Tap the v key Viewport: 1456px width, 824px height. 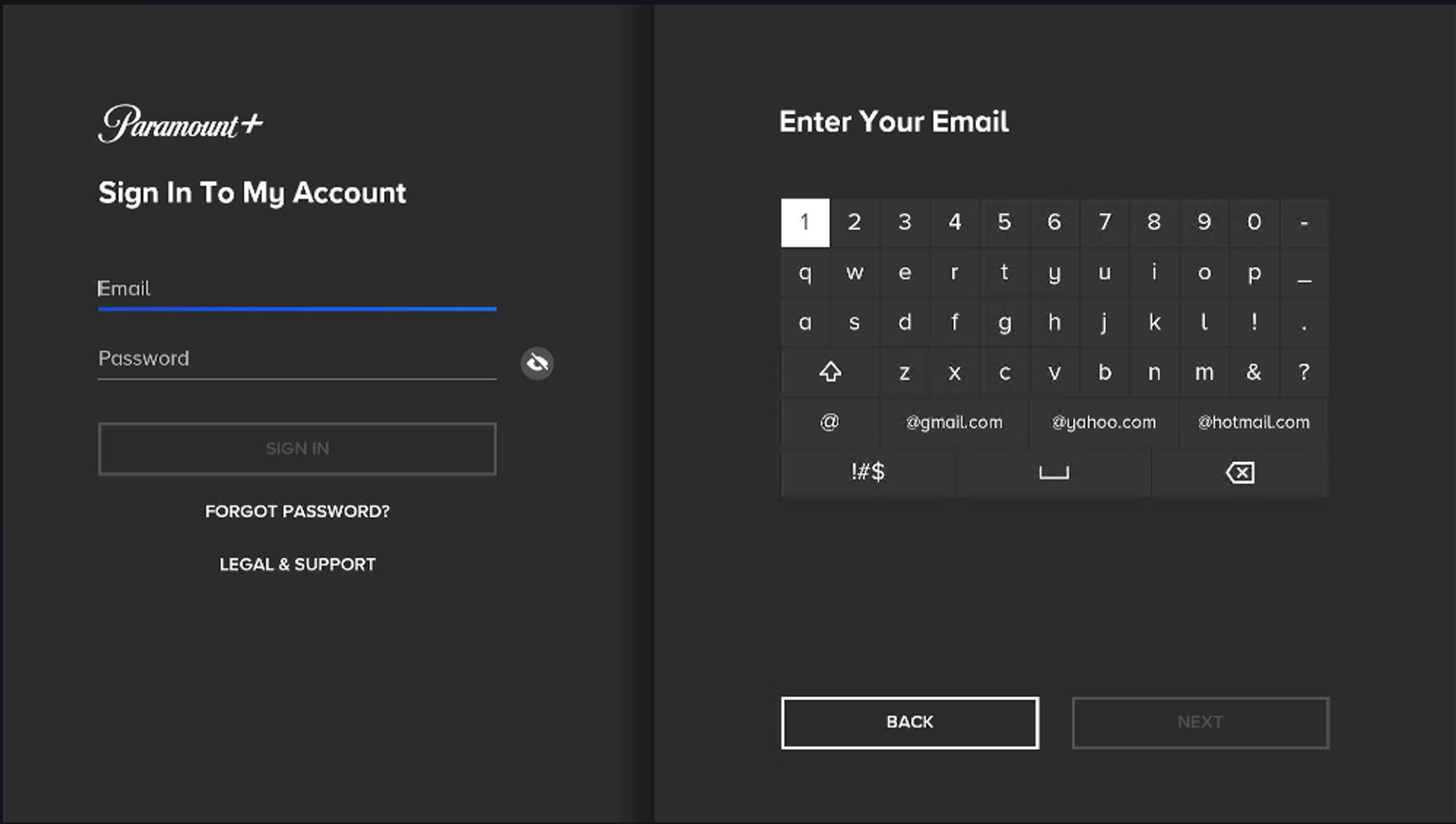(x=1054, y=373)
